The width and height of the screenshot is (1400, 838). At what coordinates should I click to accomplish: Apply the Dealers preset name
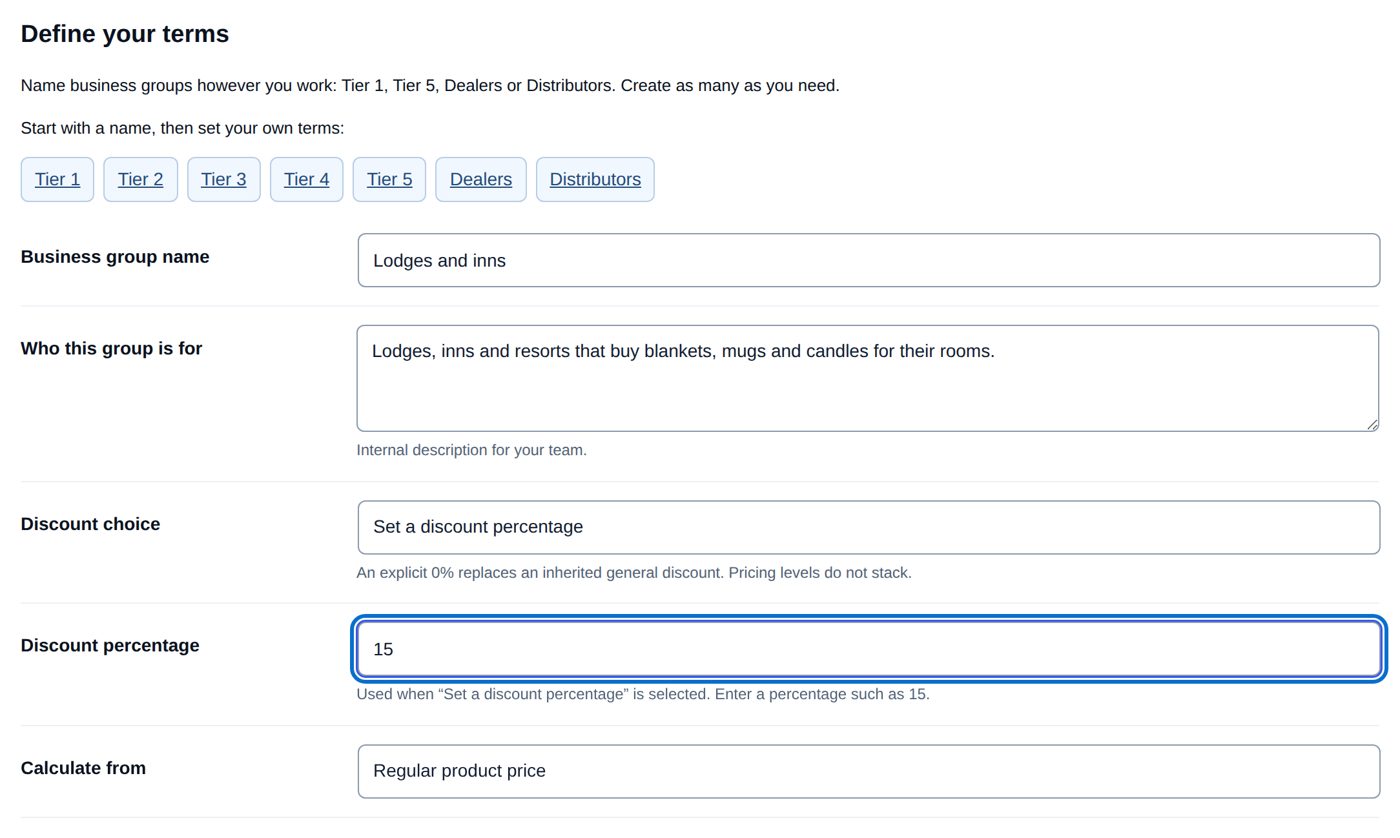[481, 179]
